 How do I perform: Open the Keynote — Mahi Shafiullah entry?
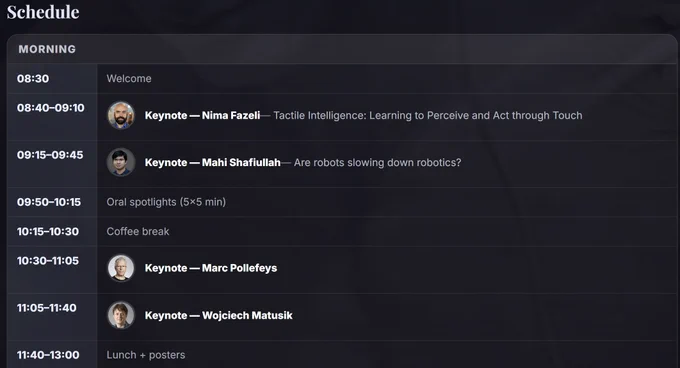[x=212, y=163]
